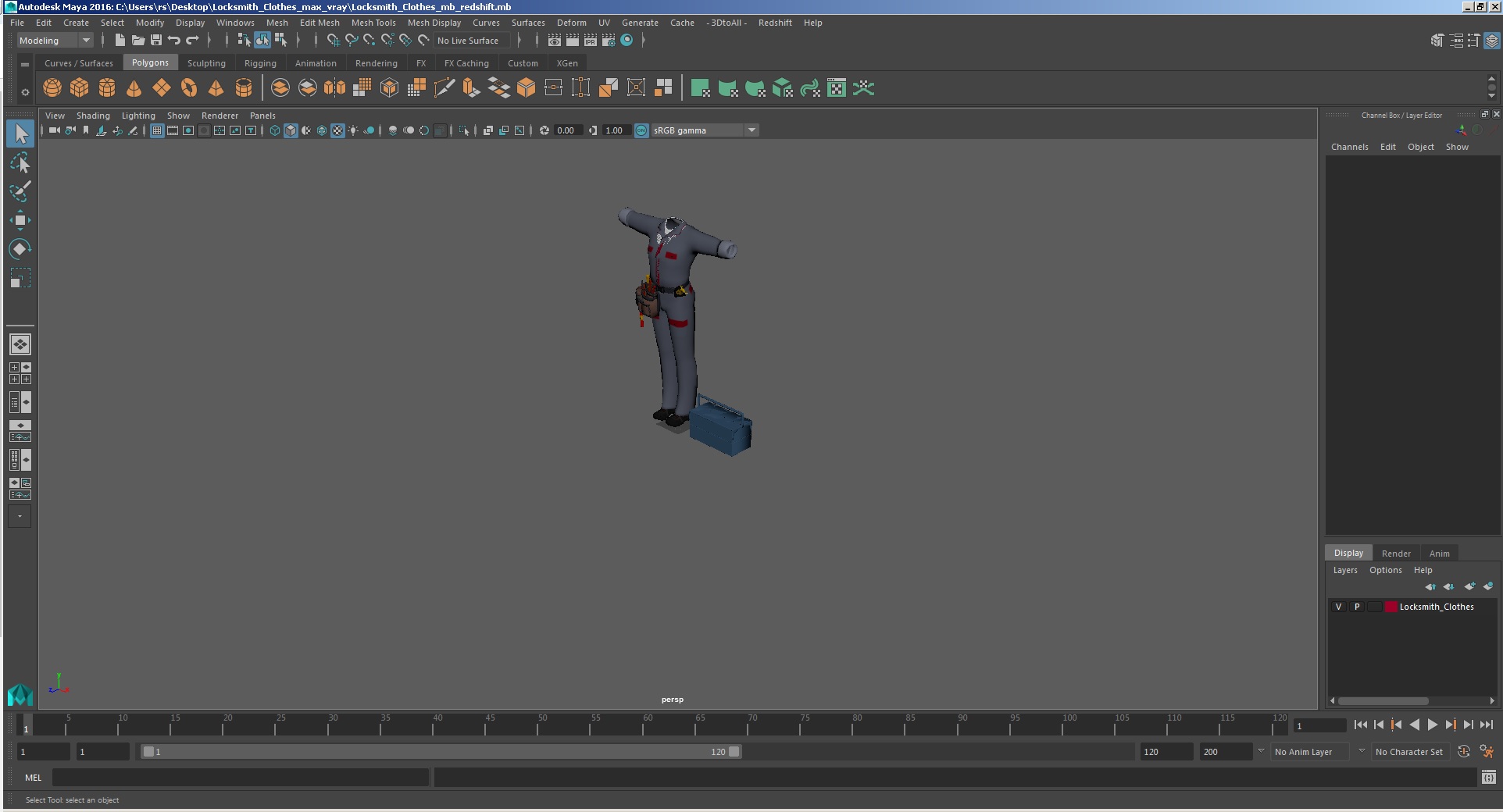
Task: Show the Channel Box panel icon top-right
Action: [x=1492, y=41]
